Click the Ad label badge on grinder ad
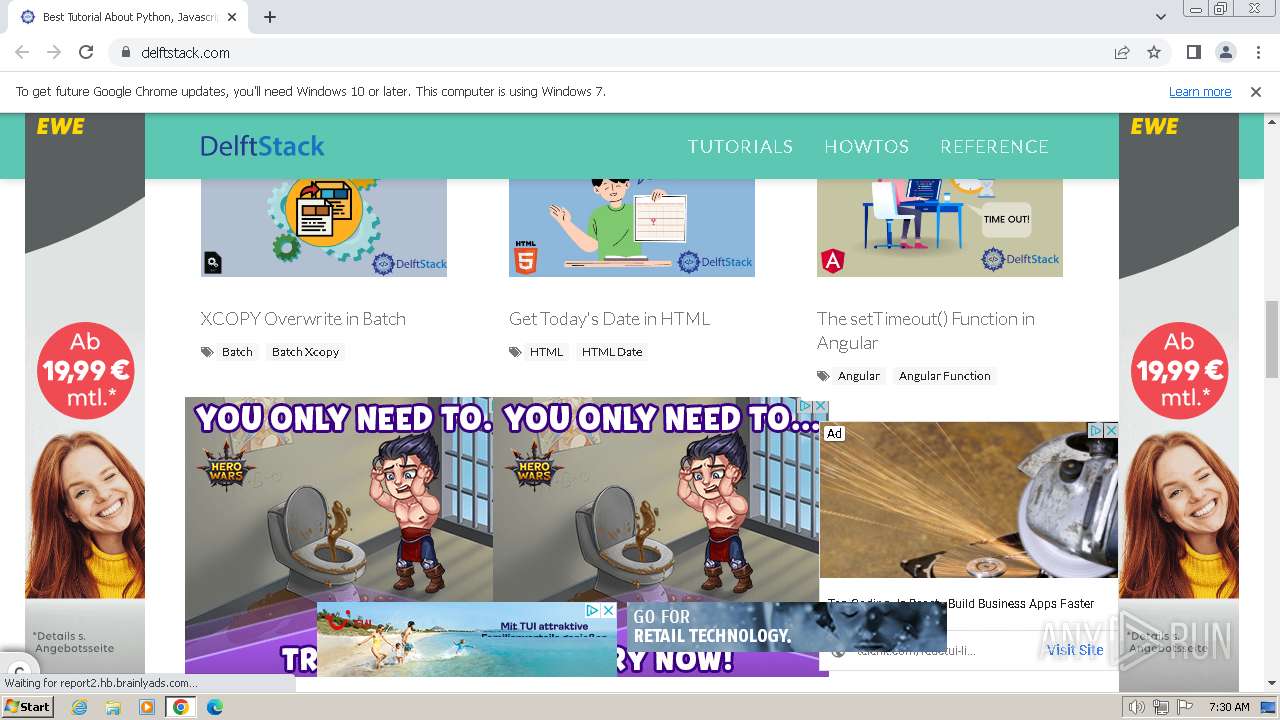1280x720 pixels. tap(834, 433)
